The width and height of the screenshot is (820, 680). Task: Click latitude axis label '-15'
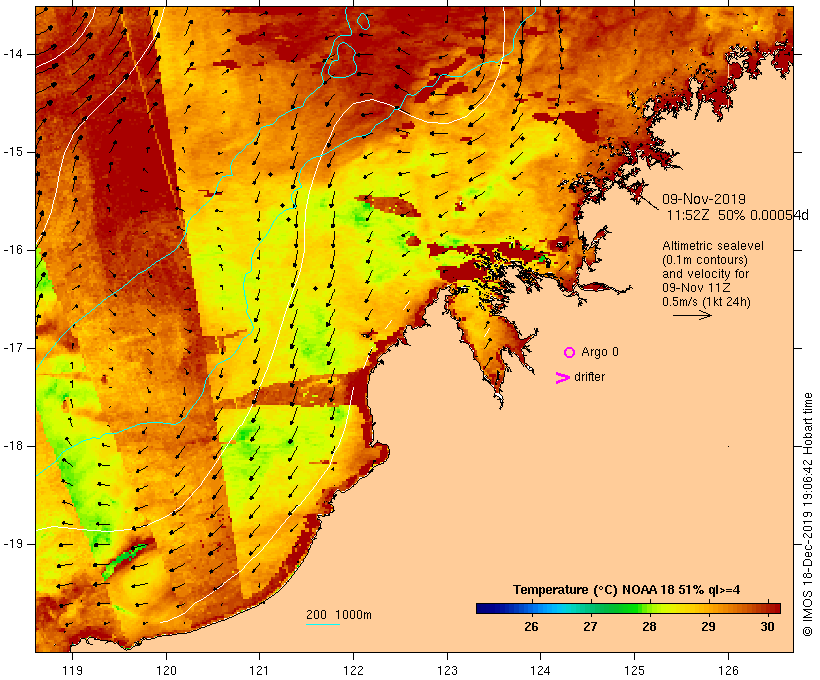[x=13, y=152]
